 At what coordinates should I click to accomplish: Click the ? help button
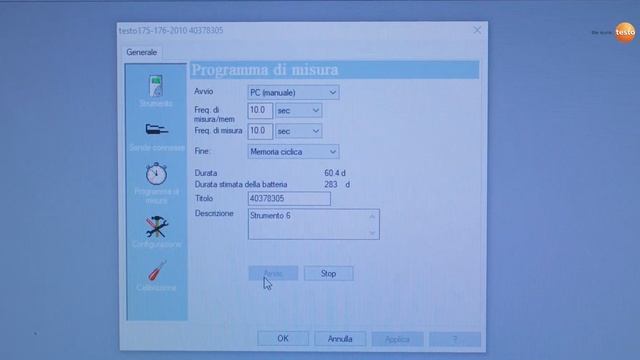[x=455, y=339]
